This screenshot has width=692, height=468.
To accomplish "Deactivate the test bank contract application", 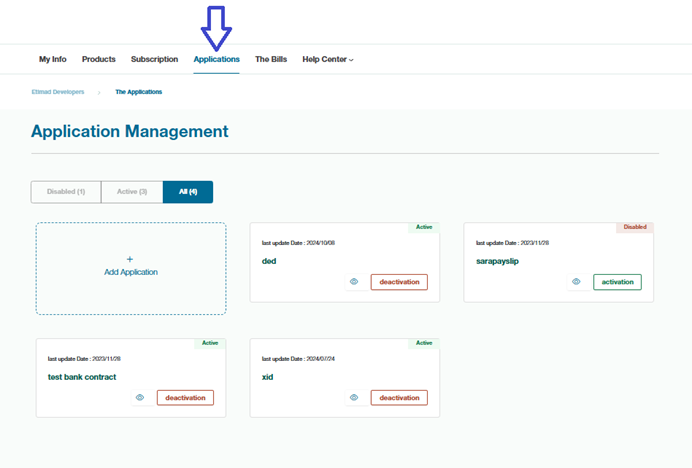I will [185, 398].
